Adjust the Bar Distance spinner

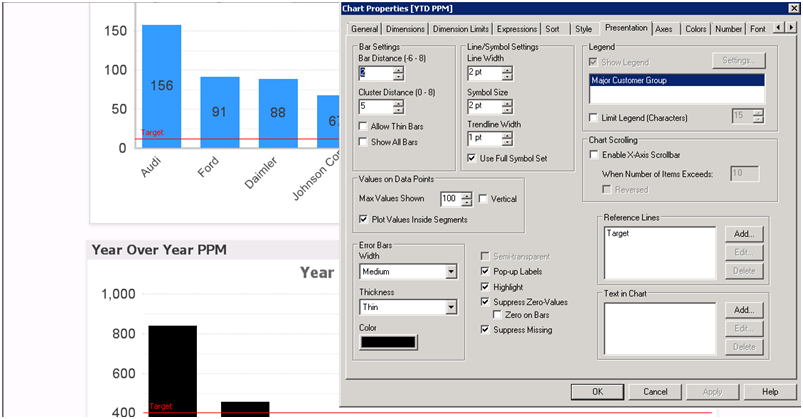point(398,73)
